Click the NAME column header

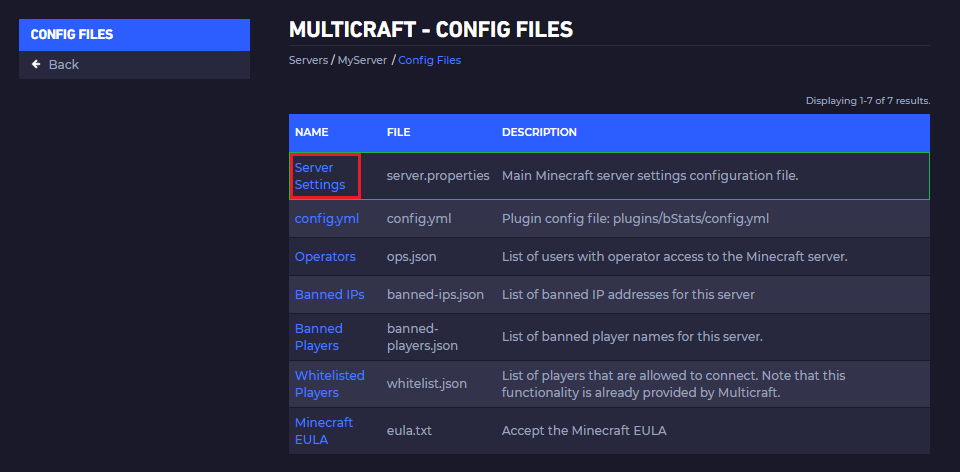(312, 132)
